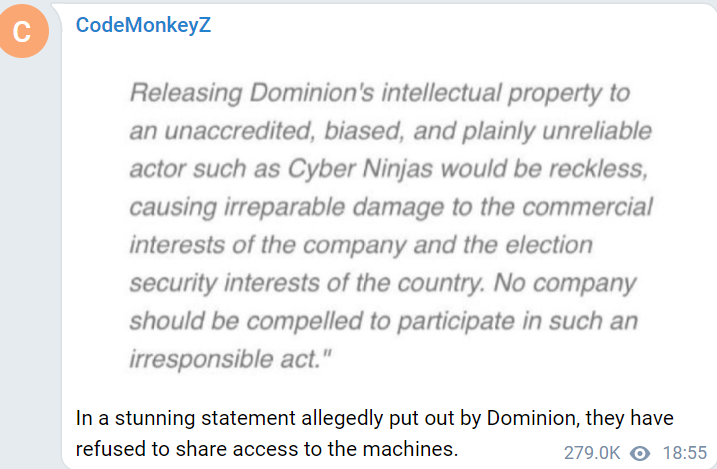717x469 pixels.
Task: Open the CodeMonkeyZ channel name
Action: tap(143, 25)
